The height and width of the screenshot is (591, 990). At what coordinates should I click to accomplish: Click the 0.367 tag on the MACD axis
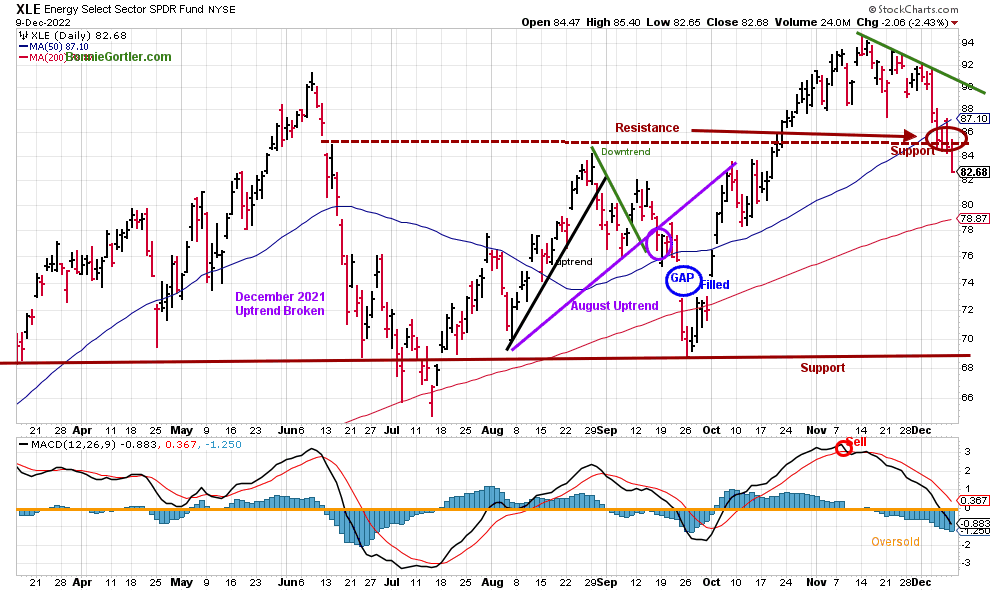click(973, 500)
